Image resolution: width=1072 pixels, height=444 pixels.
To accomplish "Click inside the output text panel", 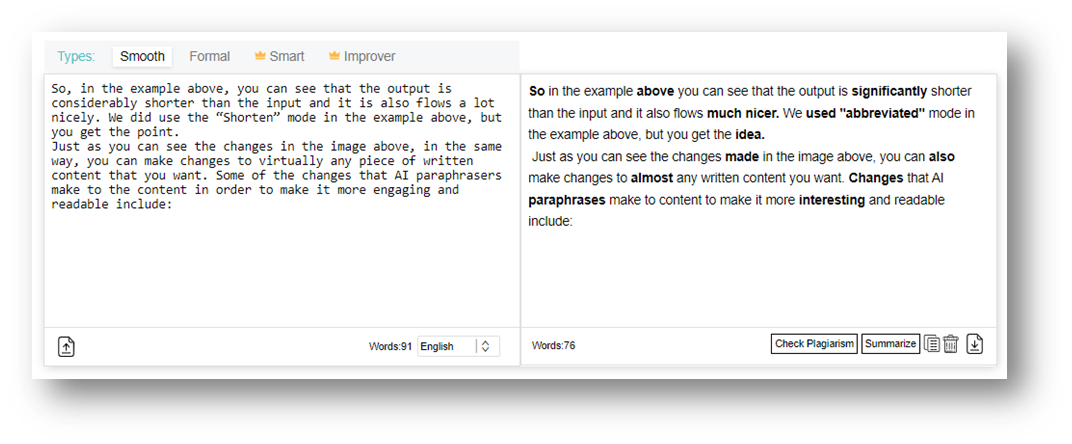I will point(759,200).
